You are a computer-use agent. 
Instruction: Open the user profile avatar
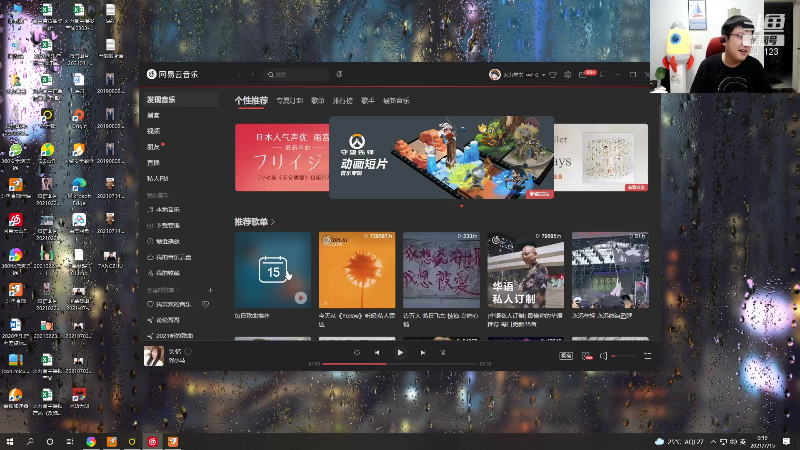(494, 74)
